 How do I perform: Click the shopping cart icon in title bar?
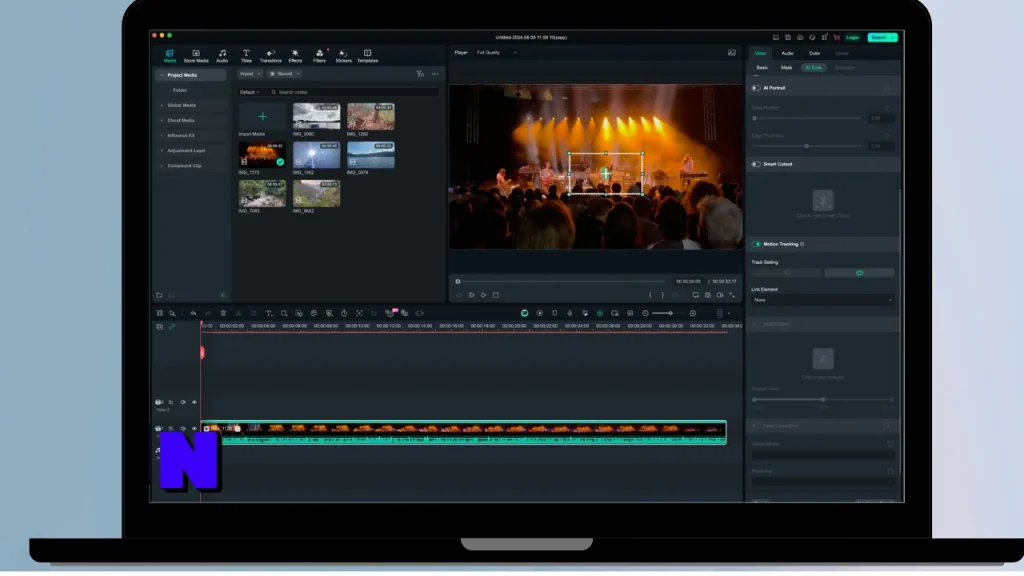point(837,37)
